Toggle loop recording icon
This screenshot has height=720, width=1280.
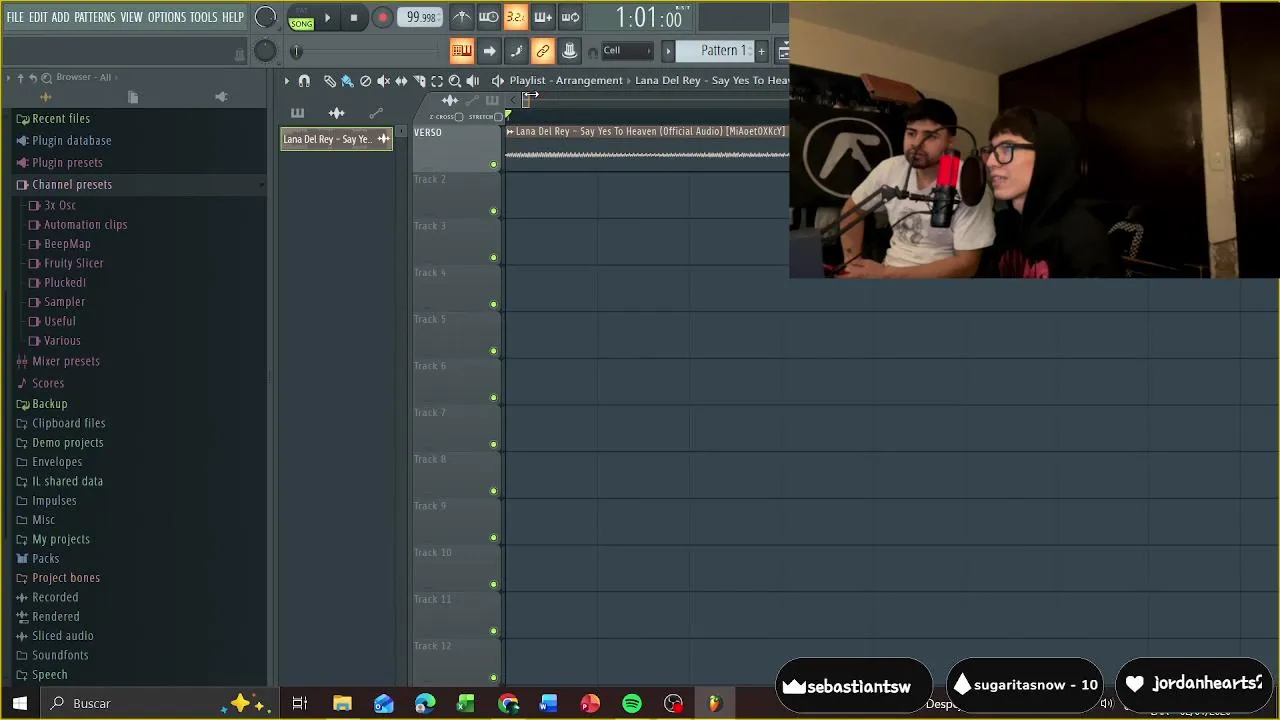[569, 17]
